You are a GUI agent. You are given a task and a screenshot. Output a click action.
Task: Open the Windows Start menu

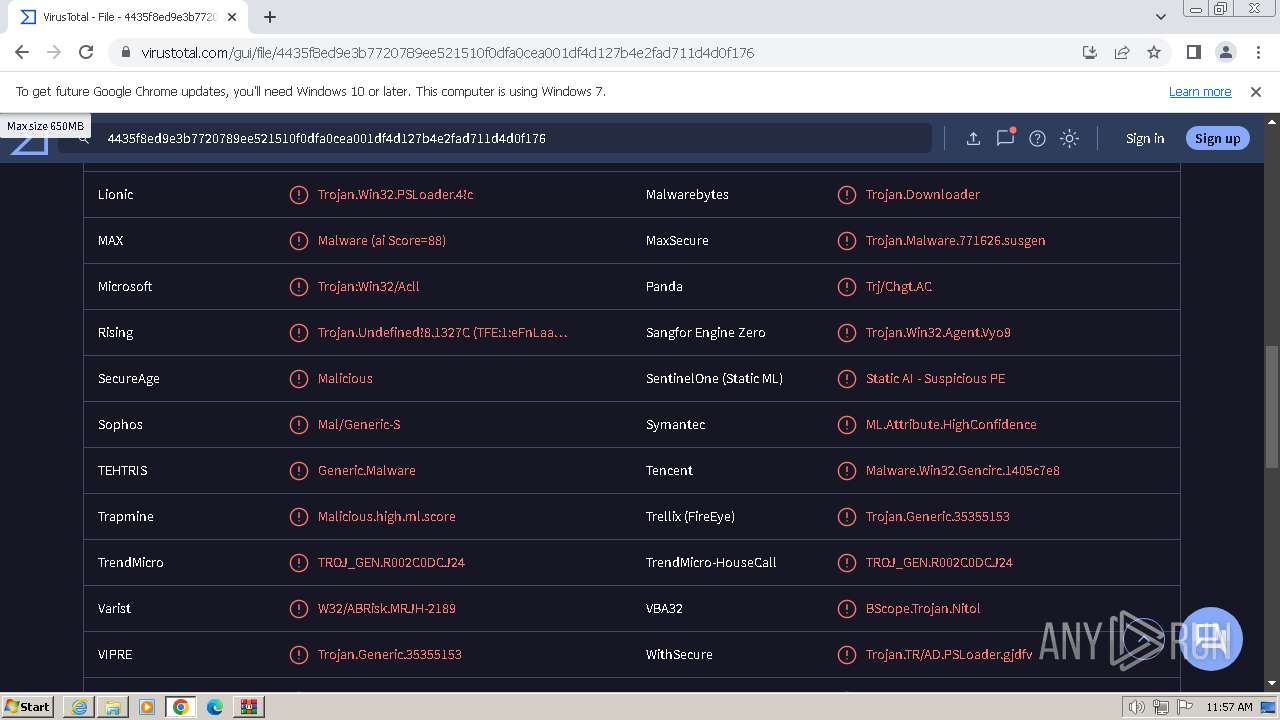coord(28,706)
